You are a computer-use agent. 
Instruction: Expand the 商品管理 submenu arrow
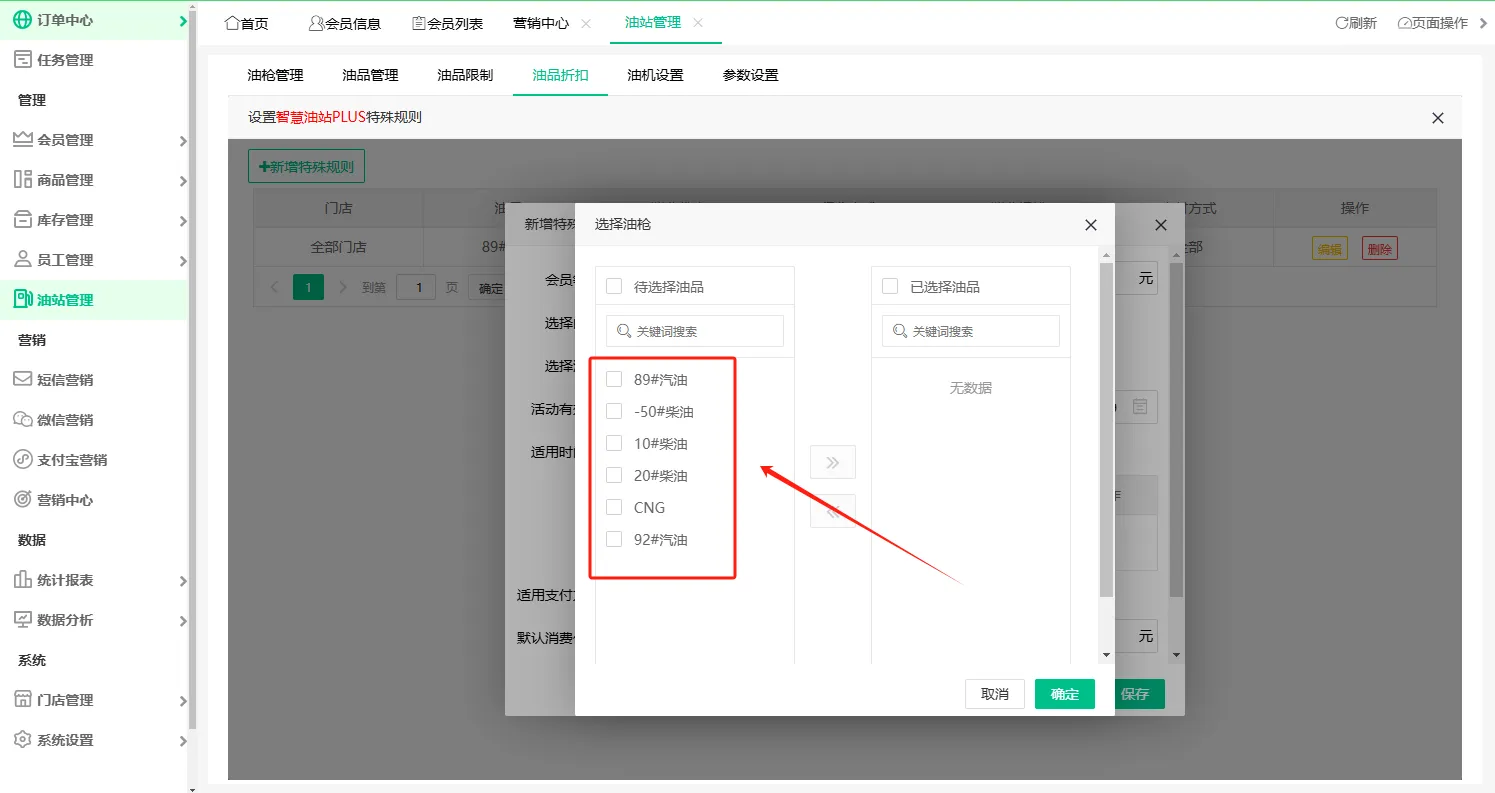click(183, 181)
